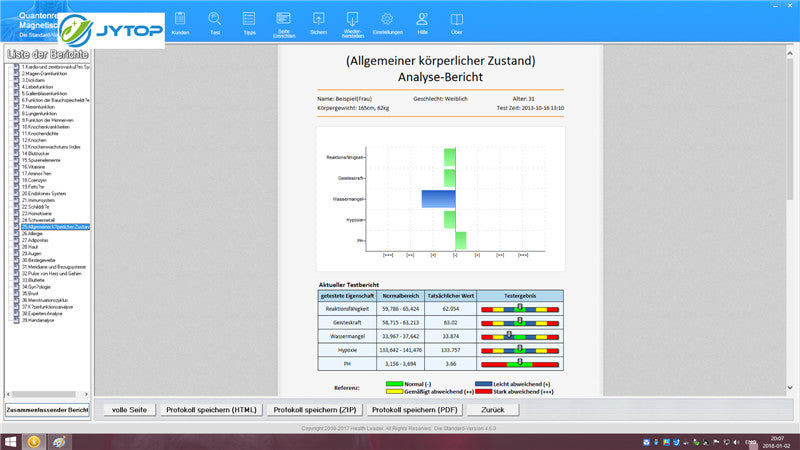Click the Seite Einrichten icon

[283, 23]
